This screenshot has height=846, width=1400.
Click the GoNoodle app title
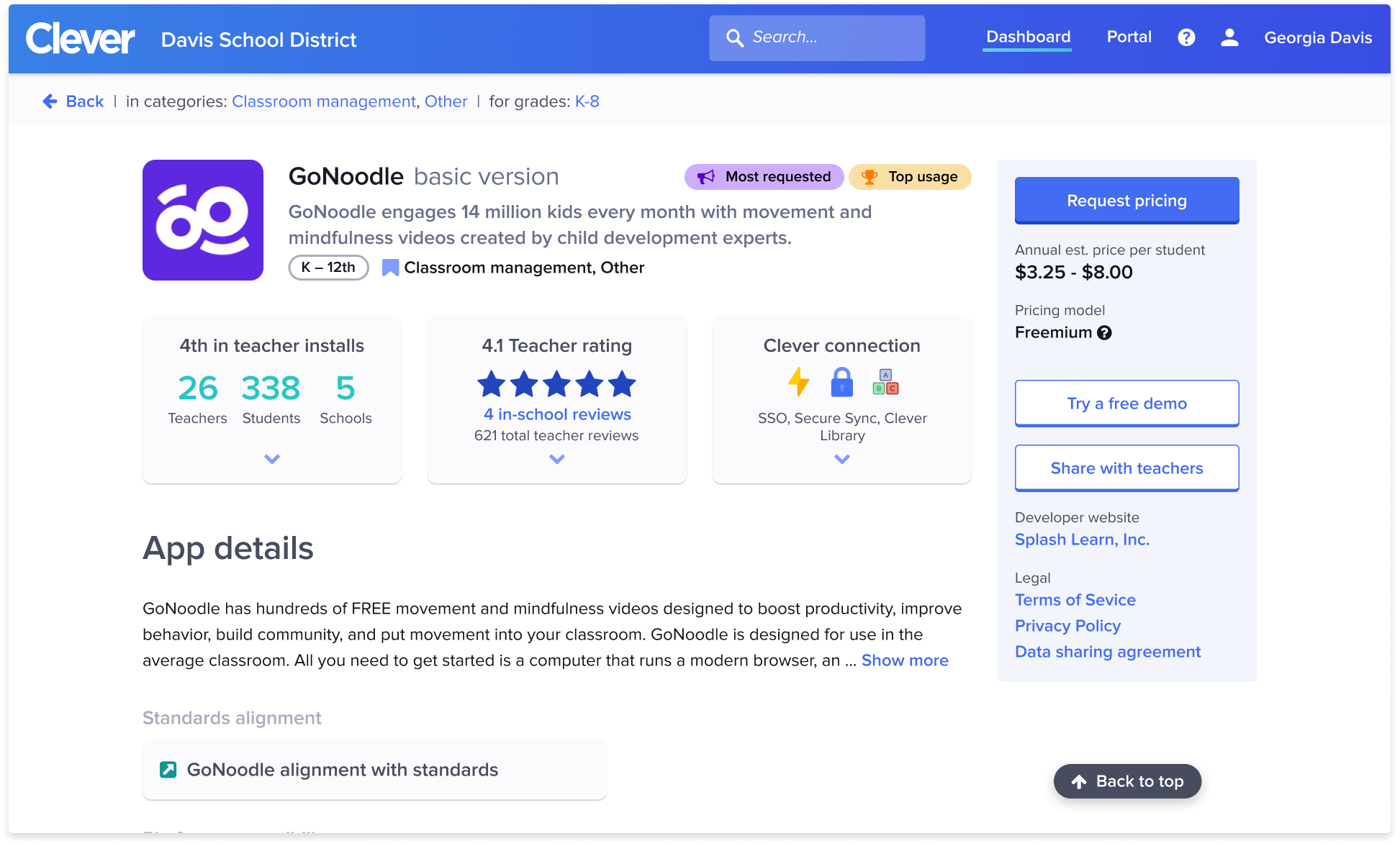point(346,176)
